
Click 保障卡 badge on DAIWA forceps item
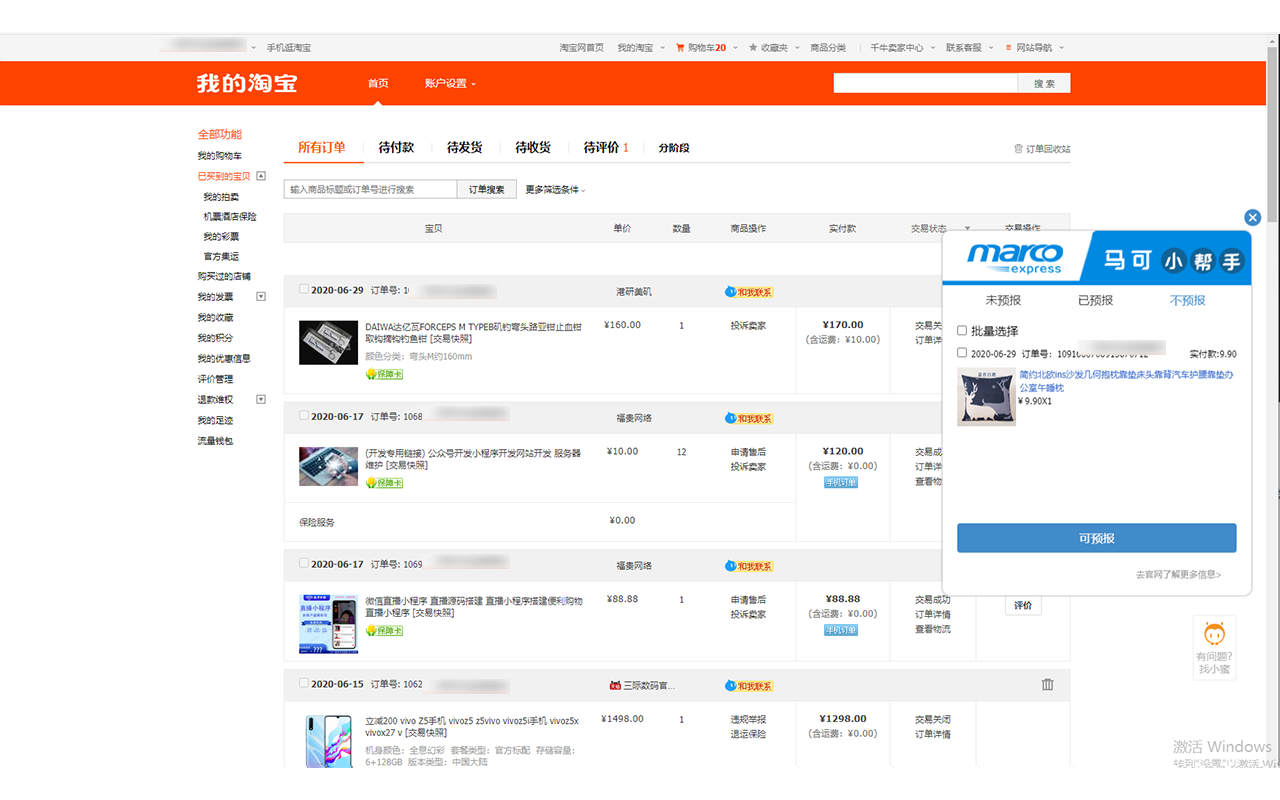point(384,374)
